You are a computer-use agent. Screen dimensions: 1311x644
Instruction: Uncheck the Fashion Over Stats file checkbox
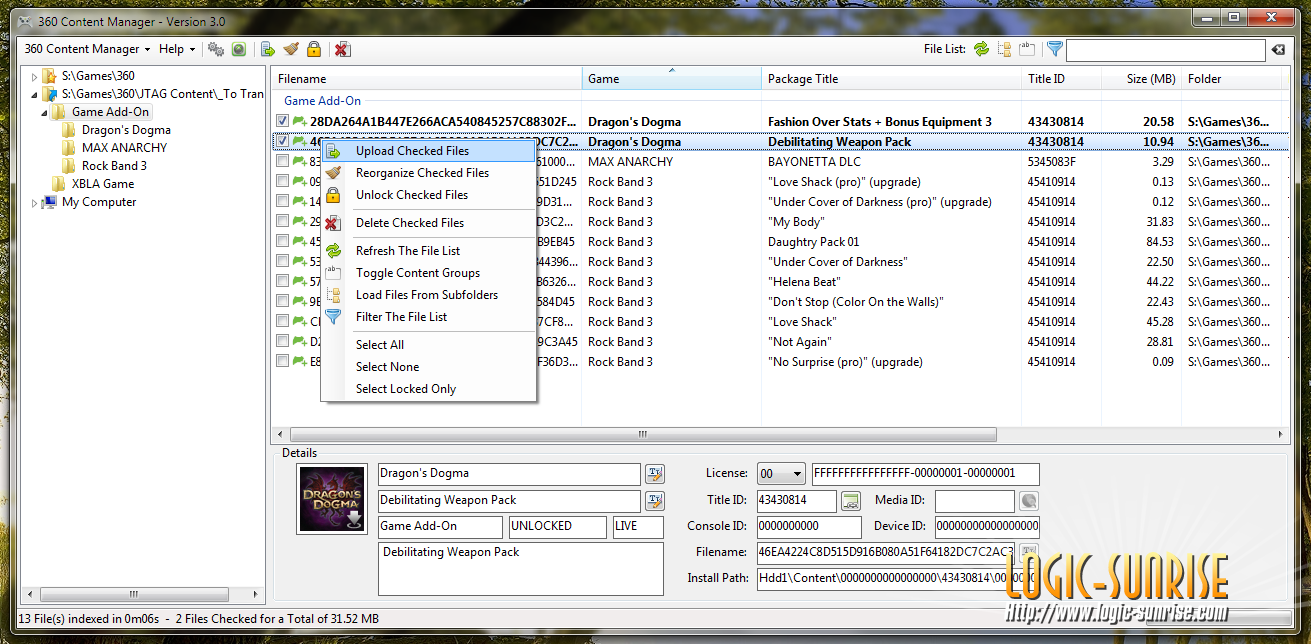[x=283, y=122]
